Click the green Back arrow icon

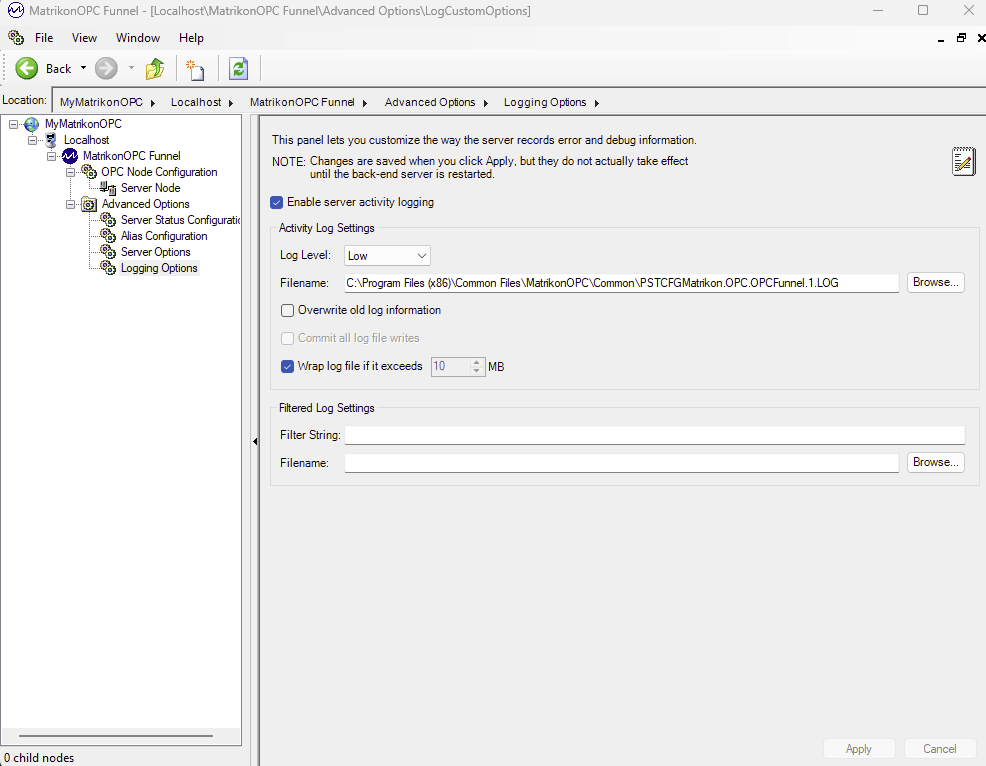pyautogui.click(x=26, y=69)
